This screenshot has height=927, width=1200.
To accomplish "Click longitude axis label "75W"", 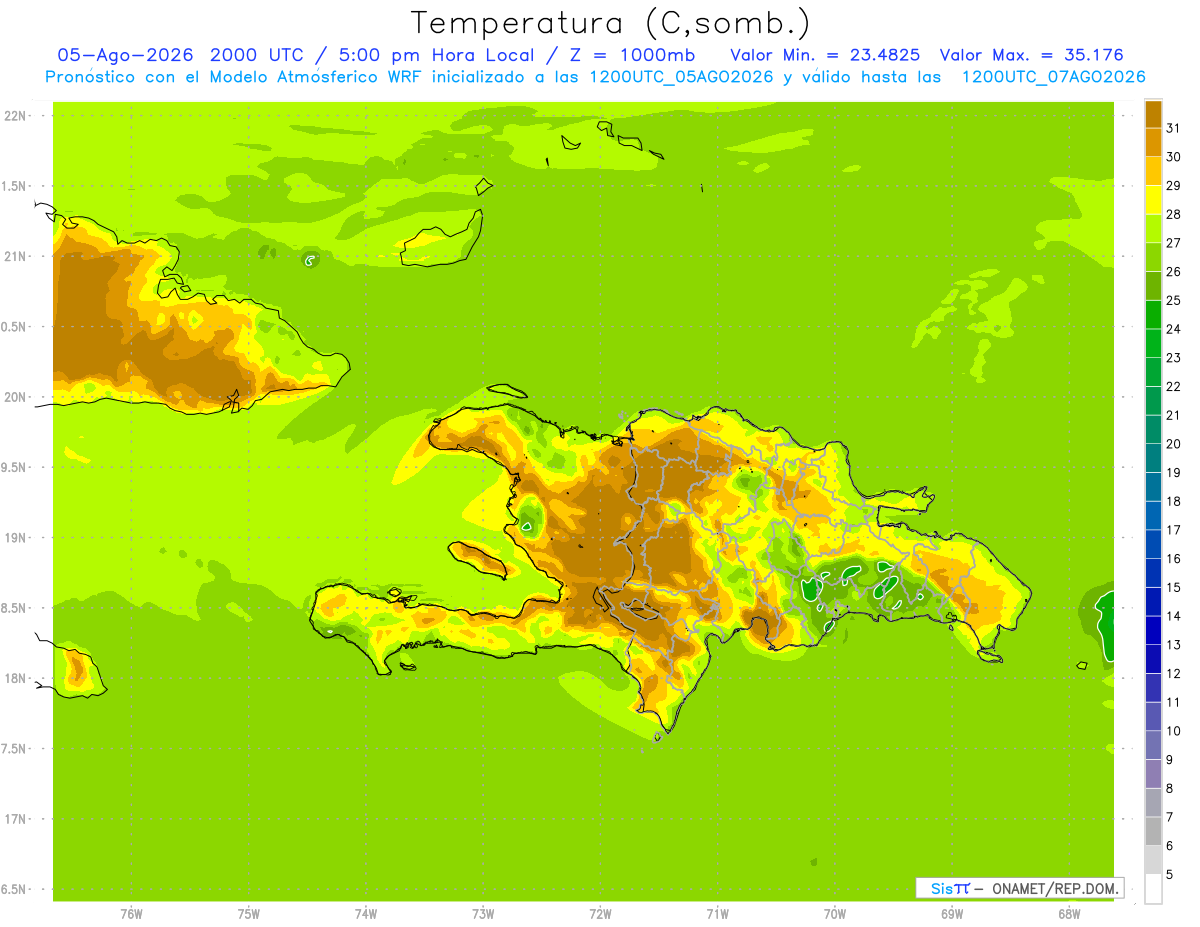I will click(248, 914).
